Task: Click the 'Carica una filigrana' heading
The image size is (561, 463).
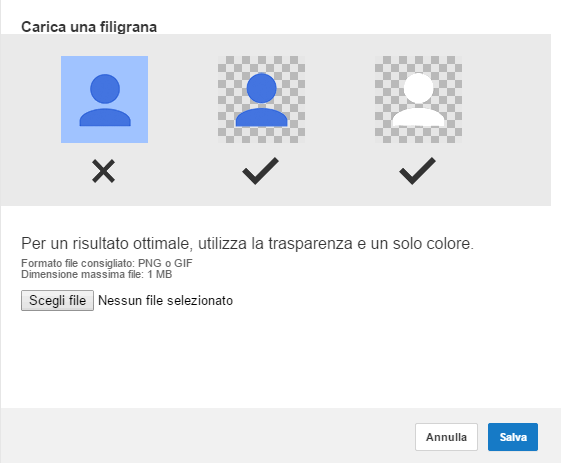Action: pos(89,27)
